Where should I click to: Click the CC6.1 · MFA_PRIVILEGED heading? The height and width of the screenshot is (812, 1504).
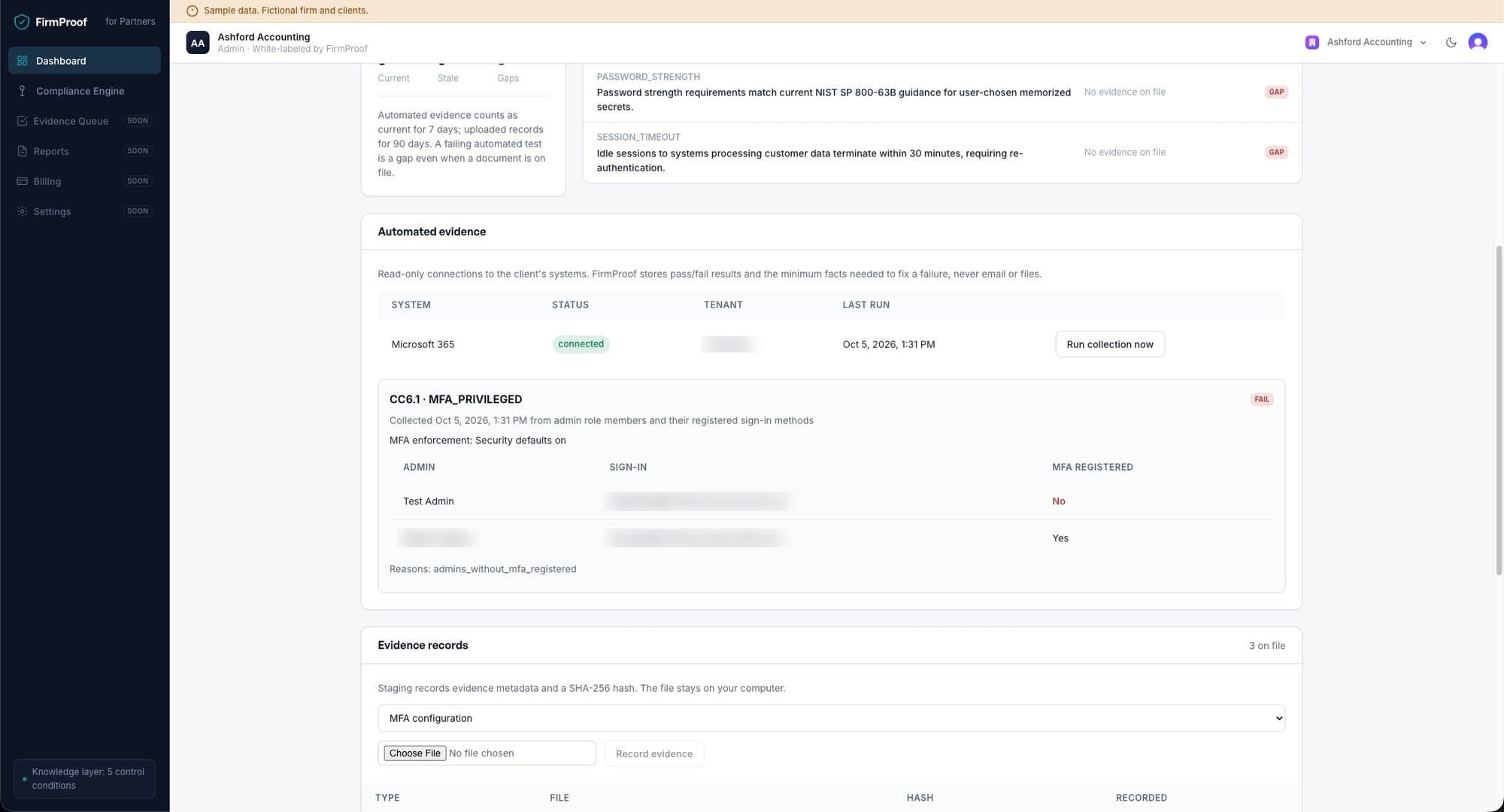(x=455, y=399)
